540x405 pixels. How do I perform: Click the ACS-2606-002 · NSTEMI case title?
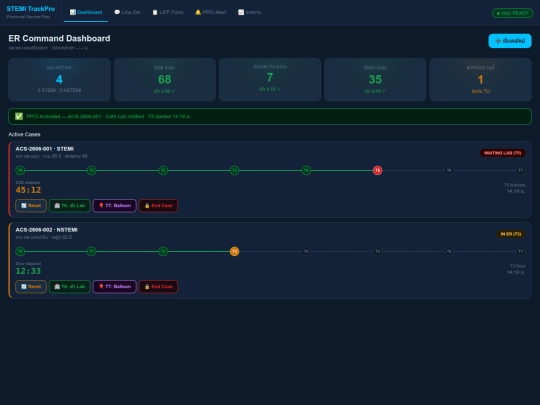(46, 230)
